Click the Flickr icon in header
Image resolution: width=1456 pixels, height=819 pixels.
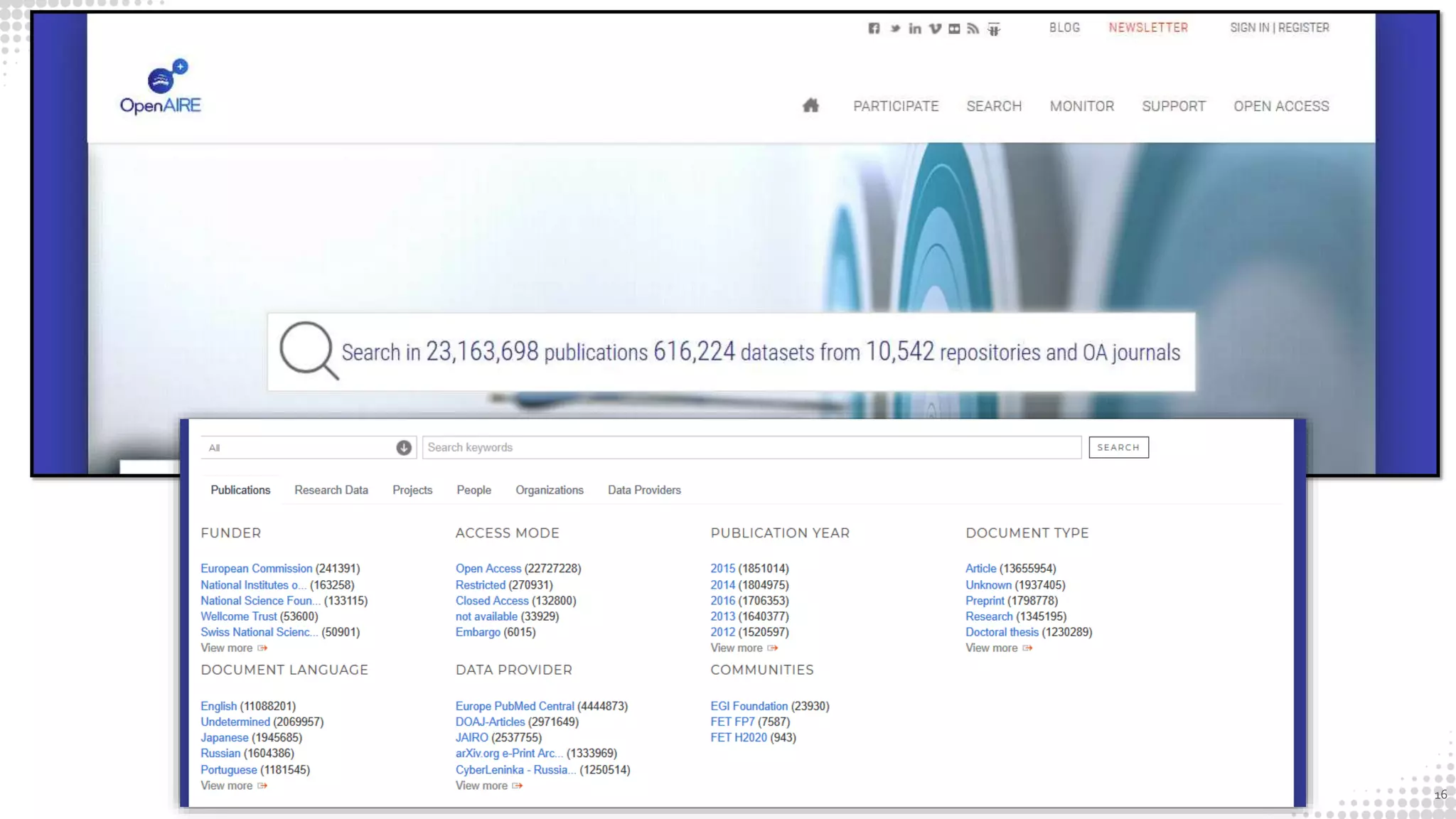tap(954, 28)
